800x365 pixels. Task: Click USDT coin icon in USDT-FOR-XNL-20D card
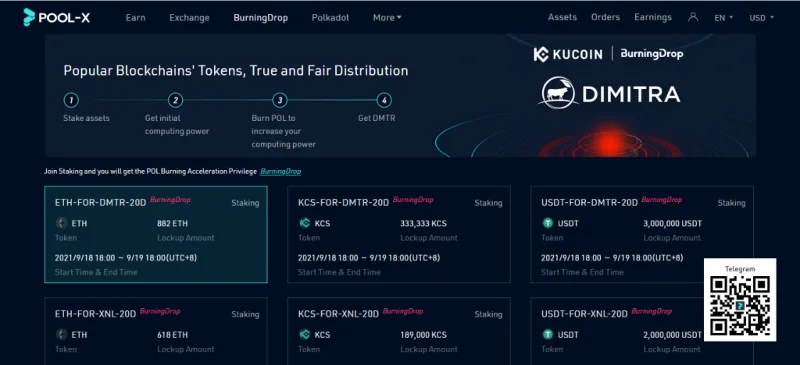tap(548, 335)
